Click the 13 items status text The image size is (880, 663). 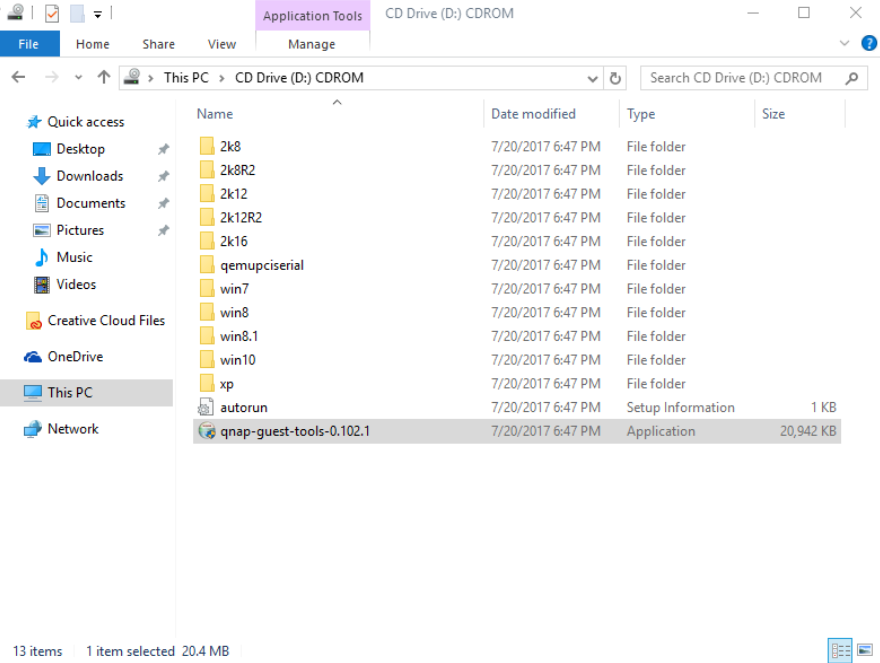pos(38,651)
